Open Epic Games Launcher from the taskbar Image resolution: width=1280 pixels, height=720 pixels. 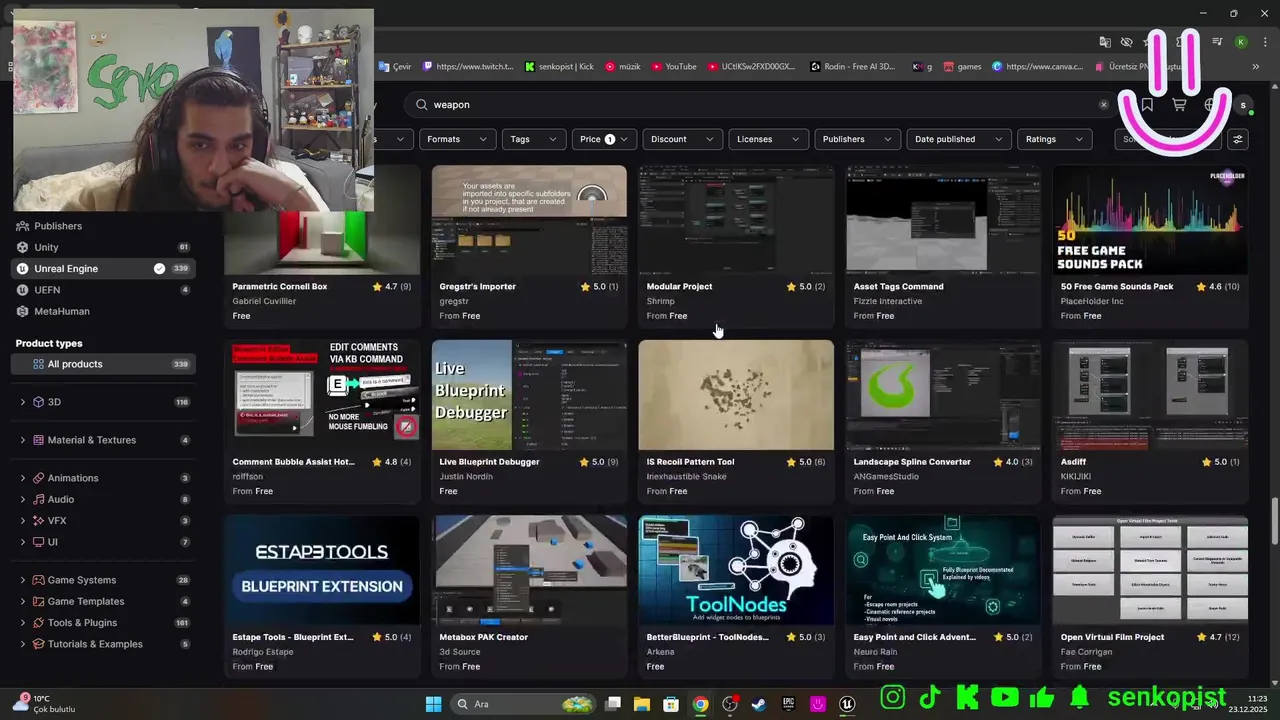tap(788, 704)
